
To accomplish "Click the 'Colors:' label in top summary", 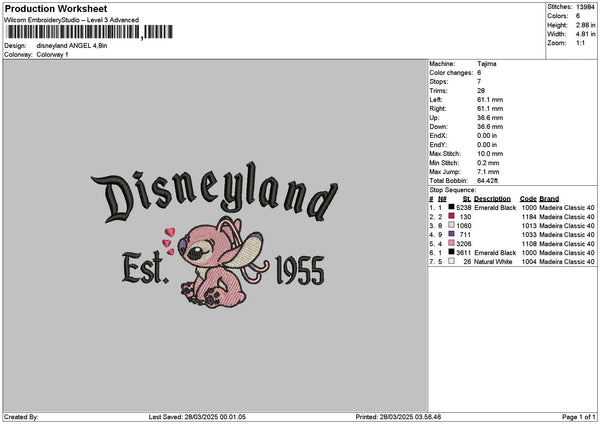I will [x=558, y=16].
